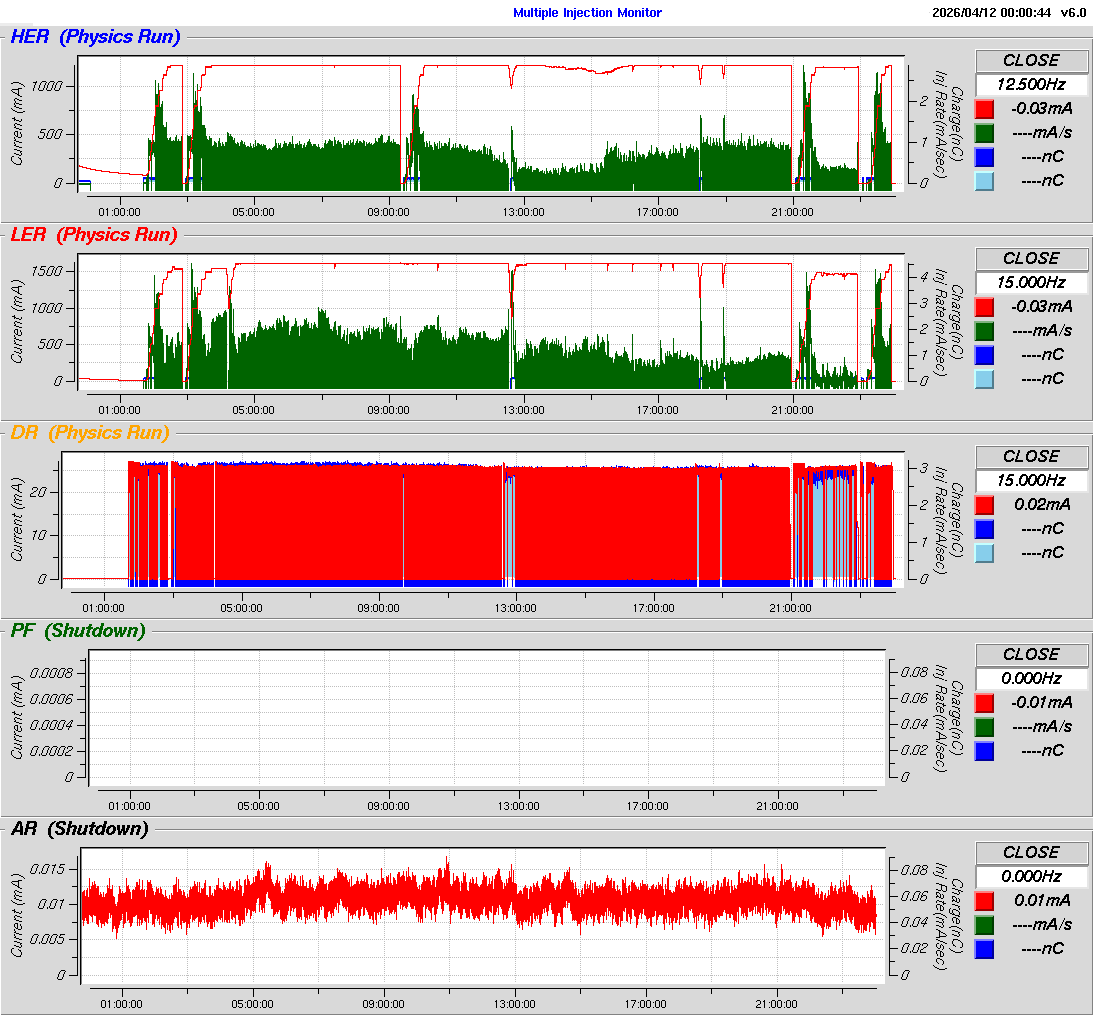Click the PF green injection rate swatch
The height and width of the screenshot is (1015, 1093).
[x=985, y=727]
